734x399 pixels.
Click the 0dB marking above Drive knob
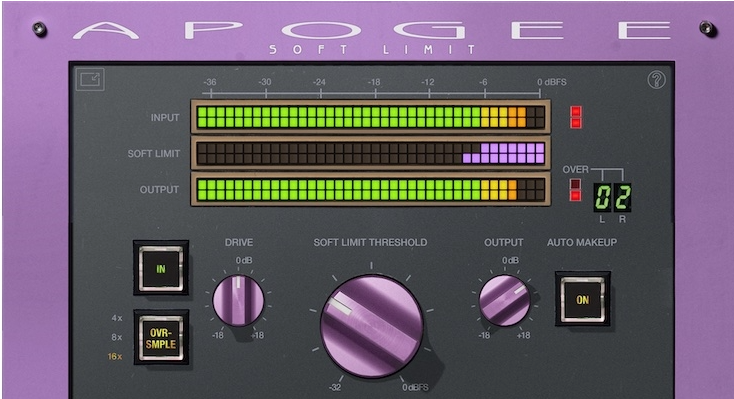tap(244, 260)
